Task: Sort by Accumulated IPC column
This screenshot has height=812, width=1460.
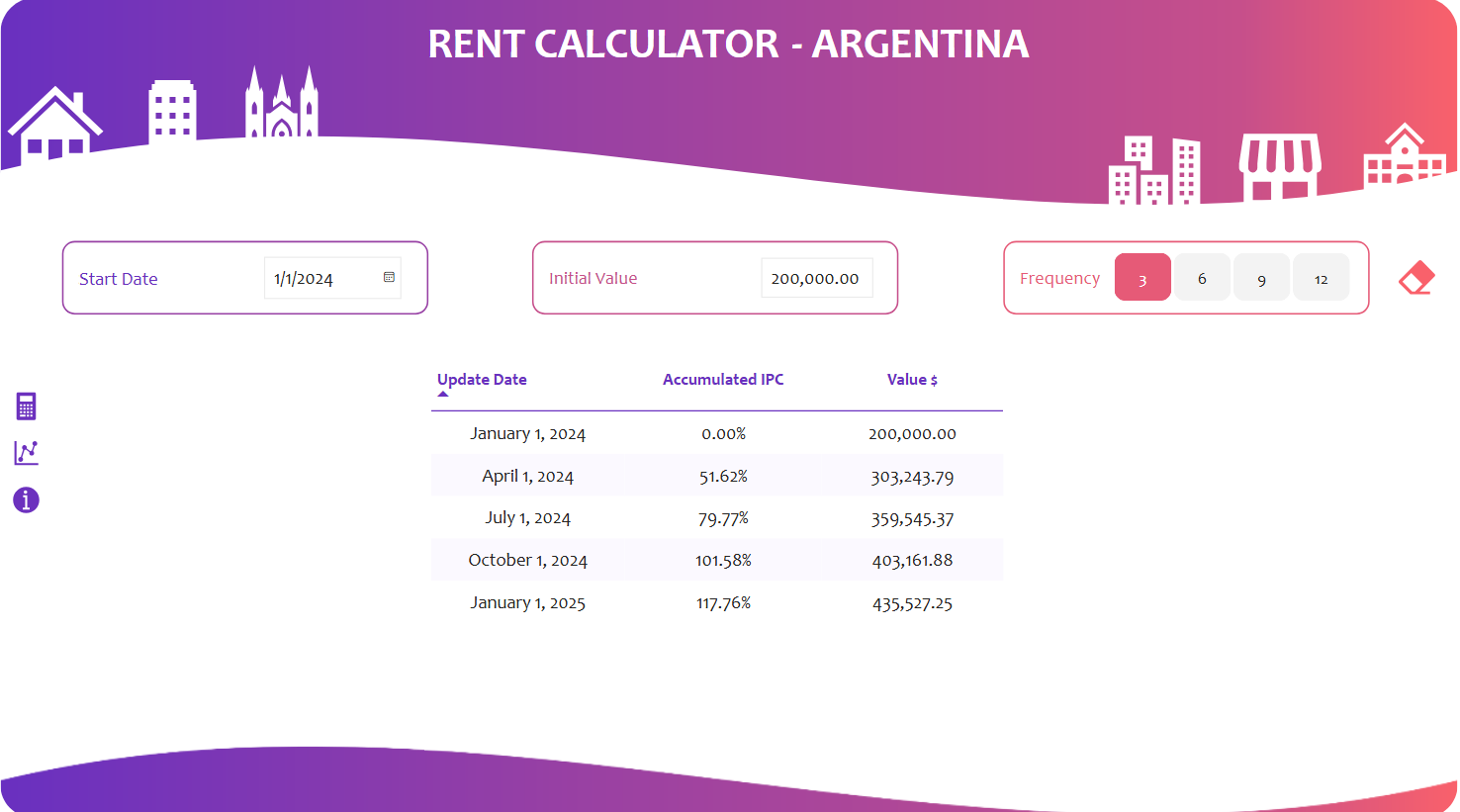Action: [723, 380]
